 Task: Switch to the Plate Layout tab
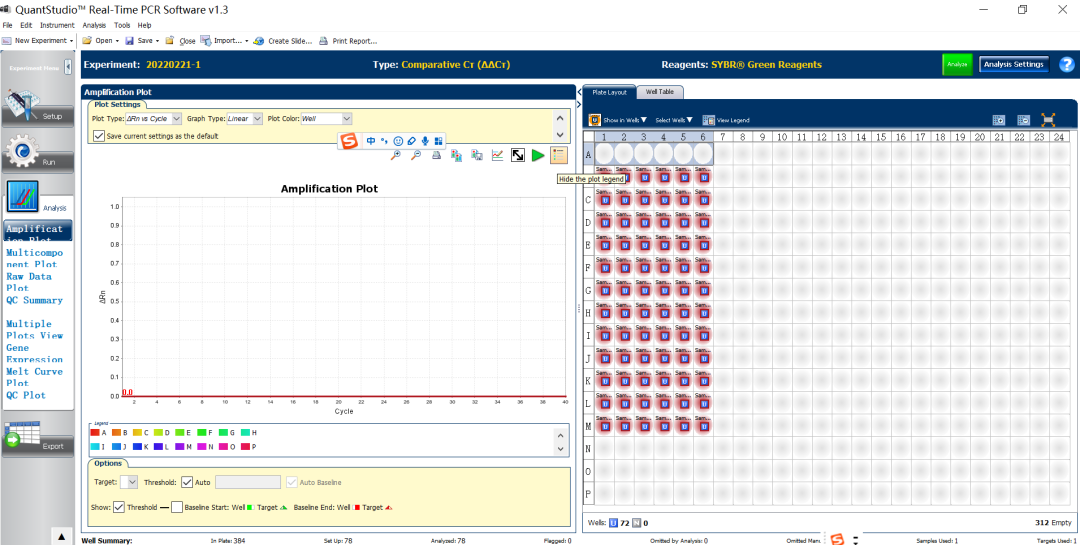(x=610, y=91)
